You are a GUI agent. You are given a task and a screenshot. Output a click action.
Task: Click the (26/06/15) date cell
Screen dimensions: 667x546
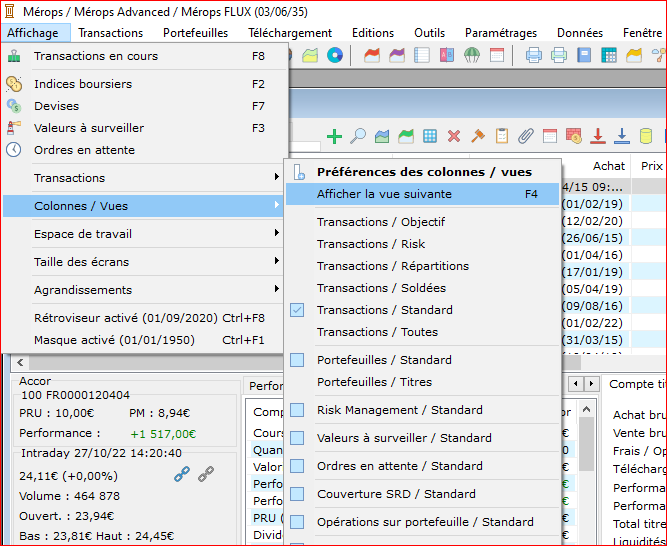[x=592, y=238]
